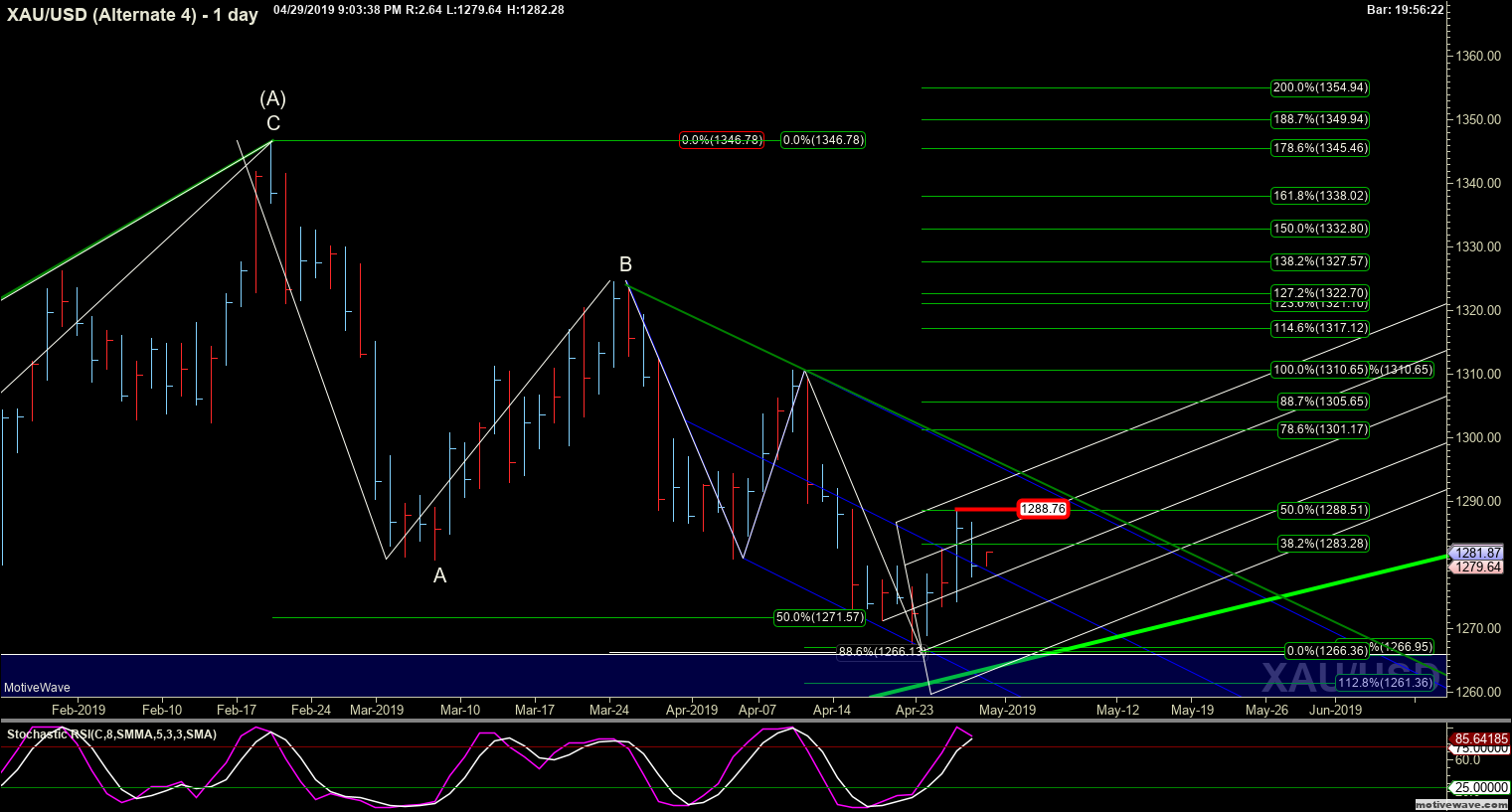
Task: Click the 25.00000 stochastic level label
Action: [x=1480, y=787]
